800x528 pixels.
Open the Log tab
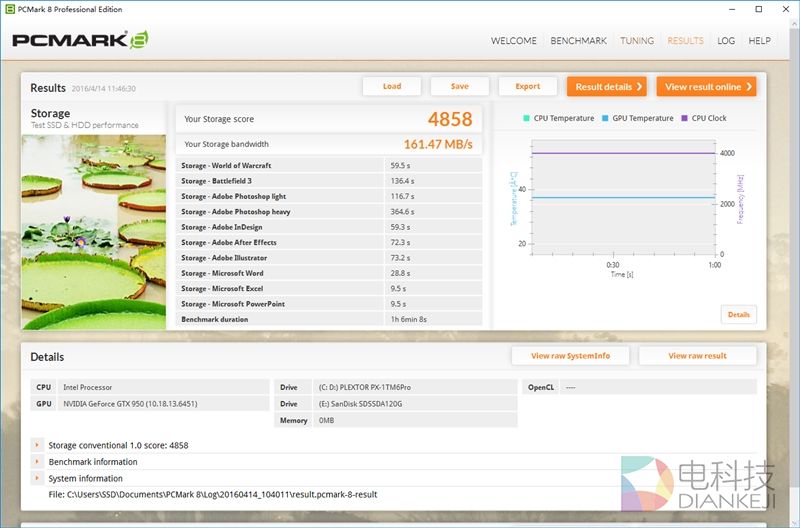point(726,41)
